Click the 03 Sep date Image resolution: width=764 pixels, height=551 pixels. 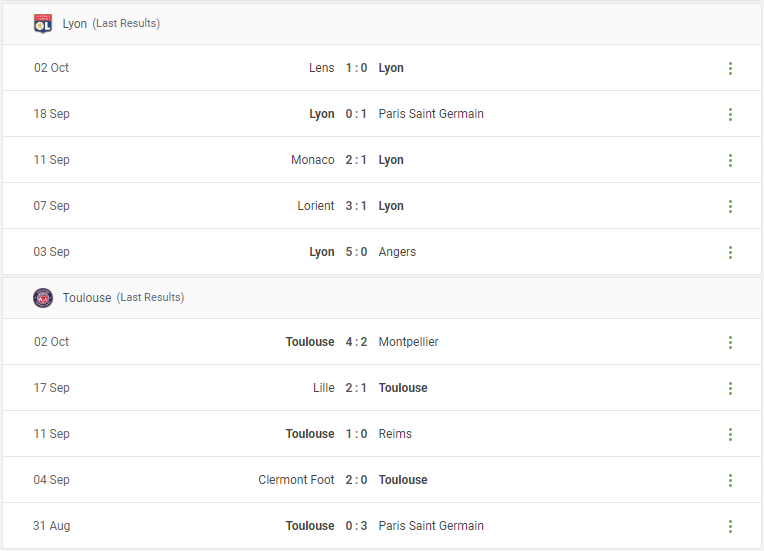51,252
